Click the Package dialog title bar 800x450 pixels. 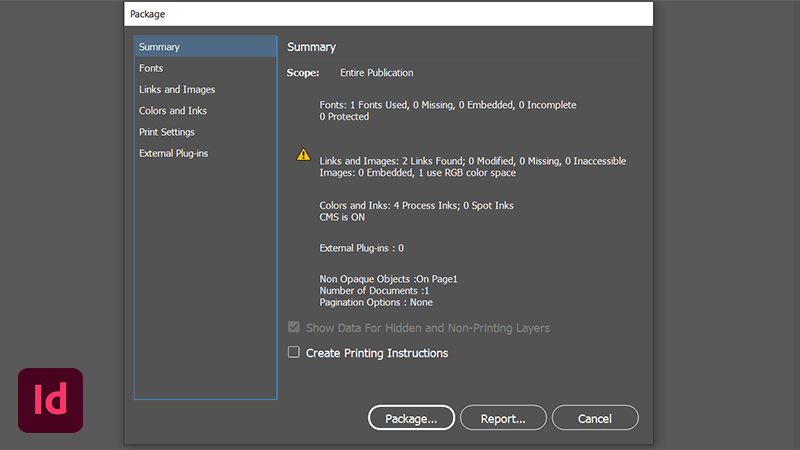[x=388, y=14]
